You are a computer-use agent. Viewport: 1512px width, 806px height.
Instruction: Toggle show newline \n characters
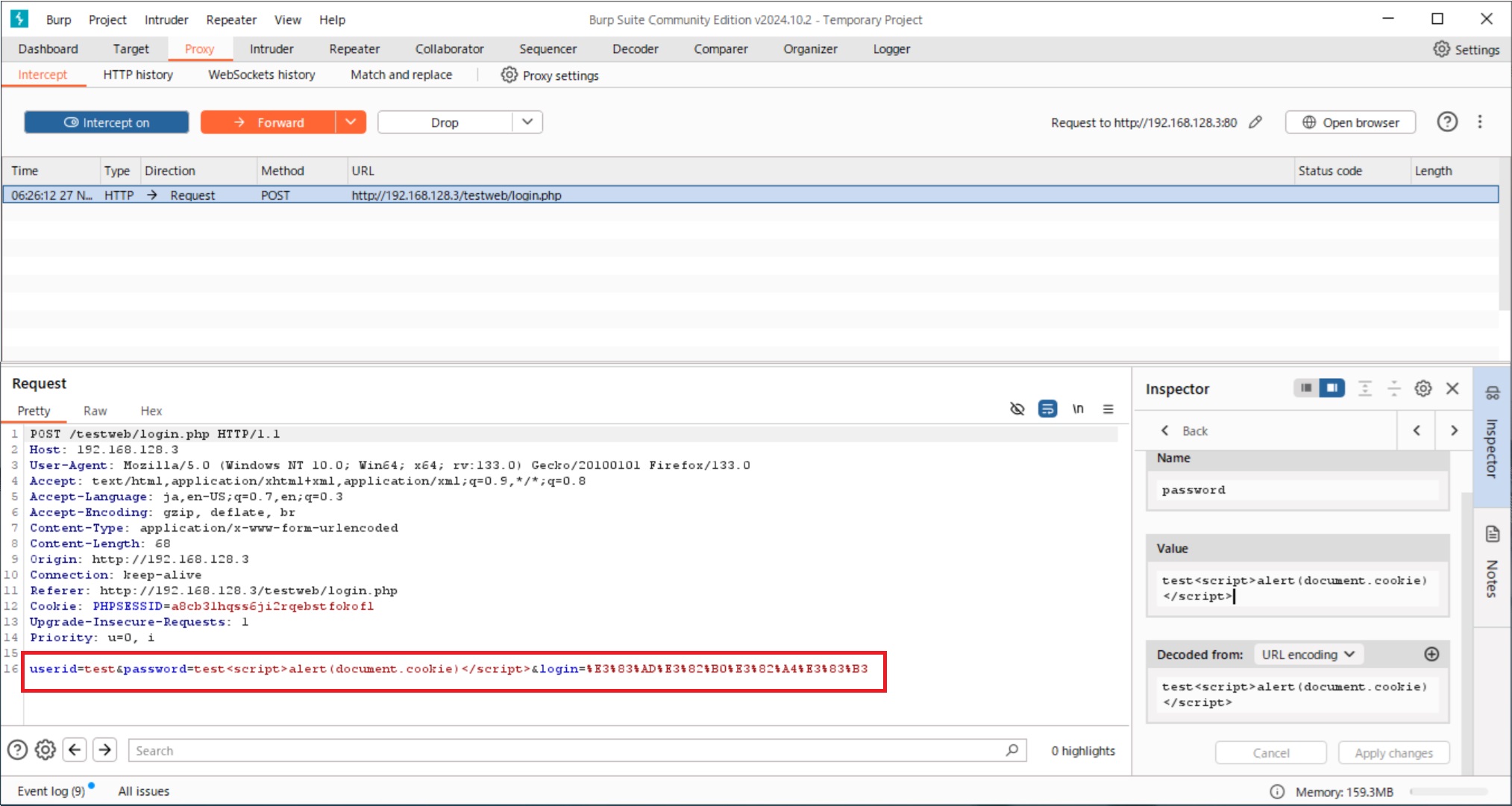1078,409
